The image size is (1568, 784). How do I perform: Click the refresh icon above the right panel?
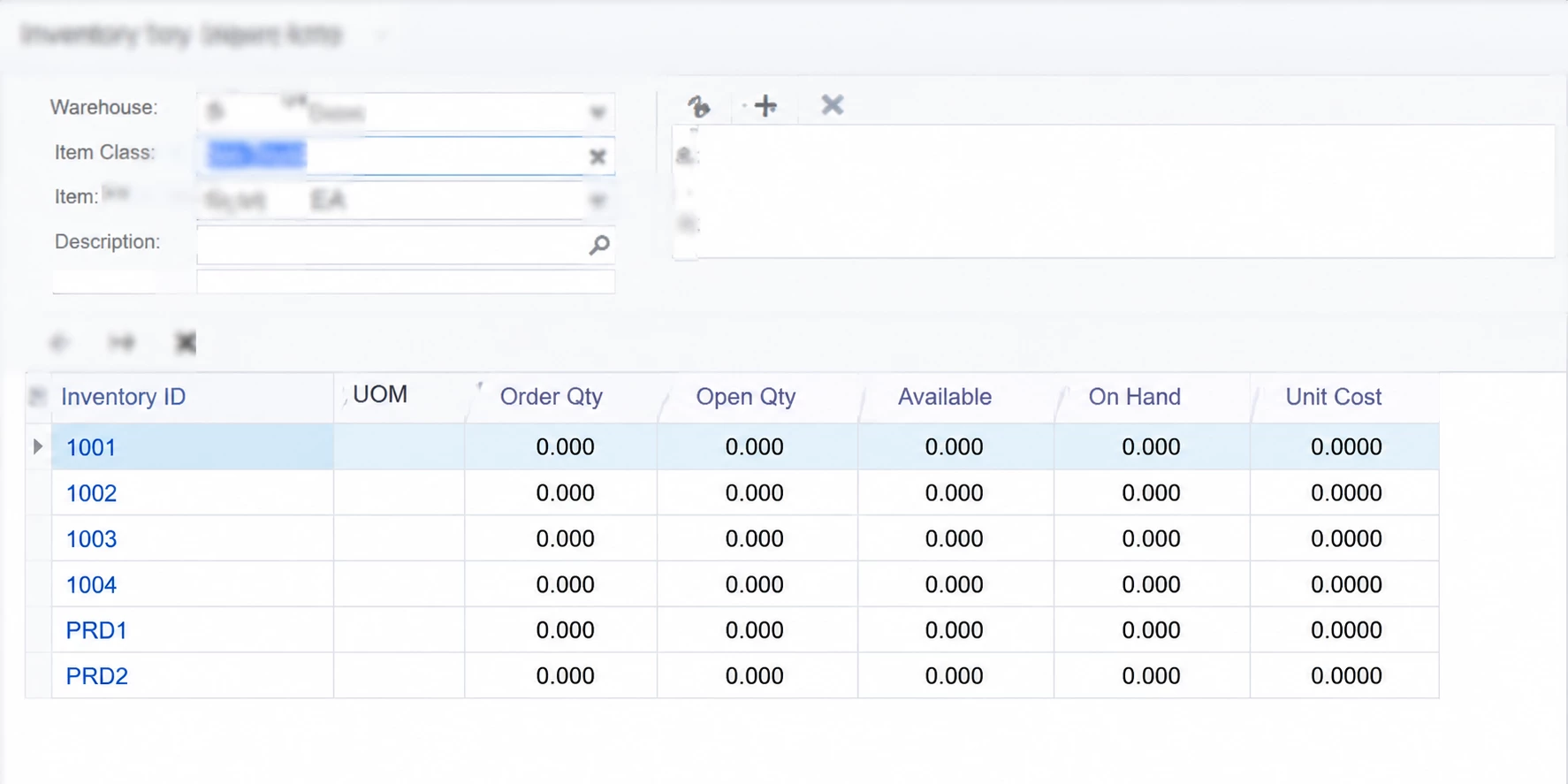coord(699,106)
